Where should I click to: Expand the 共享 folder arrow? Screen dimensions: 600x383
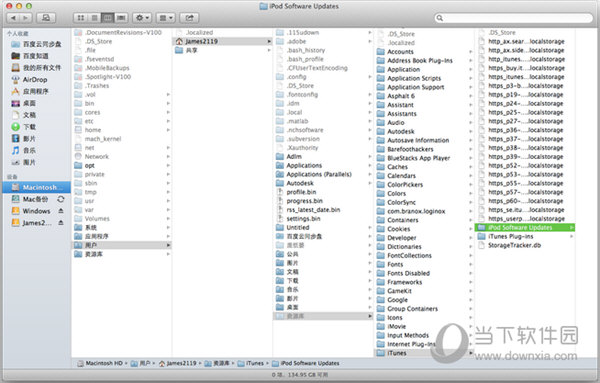pyautogui.click(x=269, y=50)
